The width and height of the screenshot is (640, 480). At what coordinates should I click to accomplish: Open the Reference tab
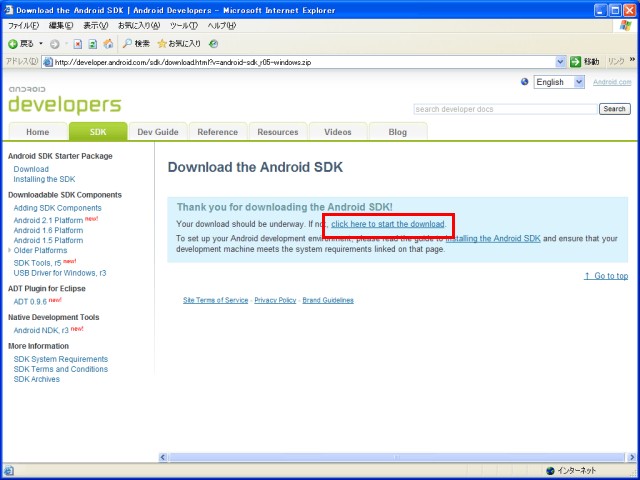click(x=218, y=132)
